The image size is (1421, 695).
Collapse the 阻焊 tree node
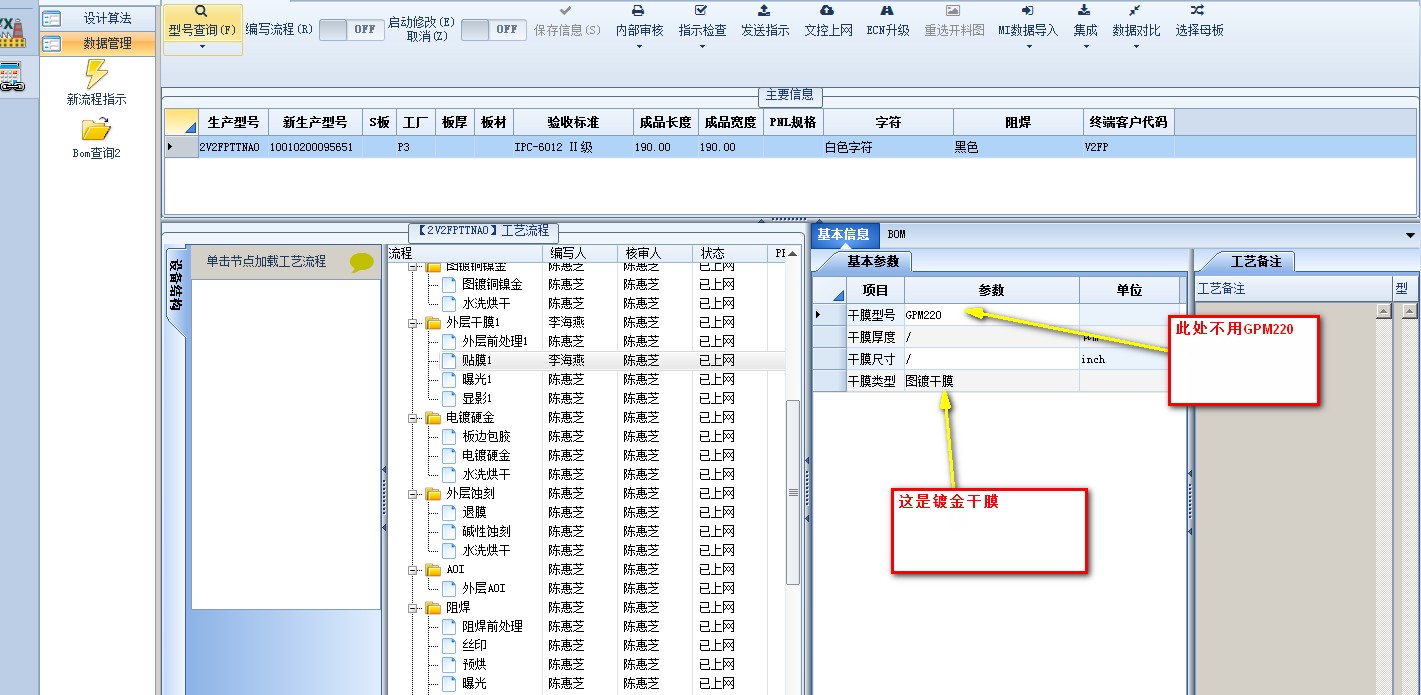[x=413, y=608]
